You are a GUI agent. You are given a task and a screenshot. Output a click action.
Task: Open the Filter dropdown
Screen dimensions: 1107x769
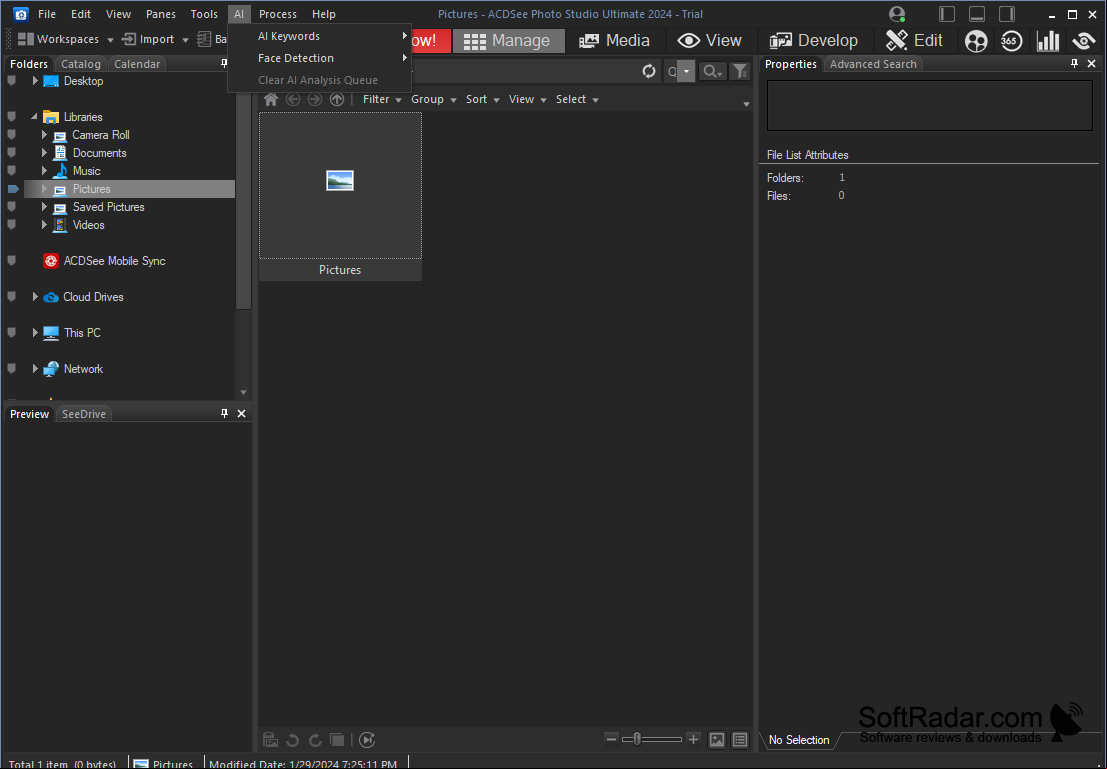point(382,100)
